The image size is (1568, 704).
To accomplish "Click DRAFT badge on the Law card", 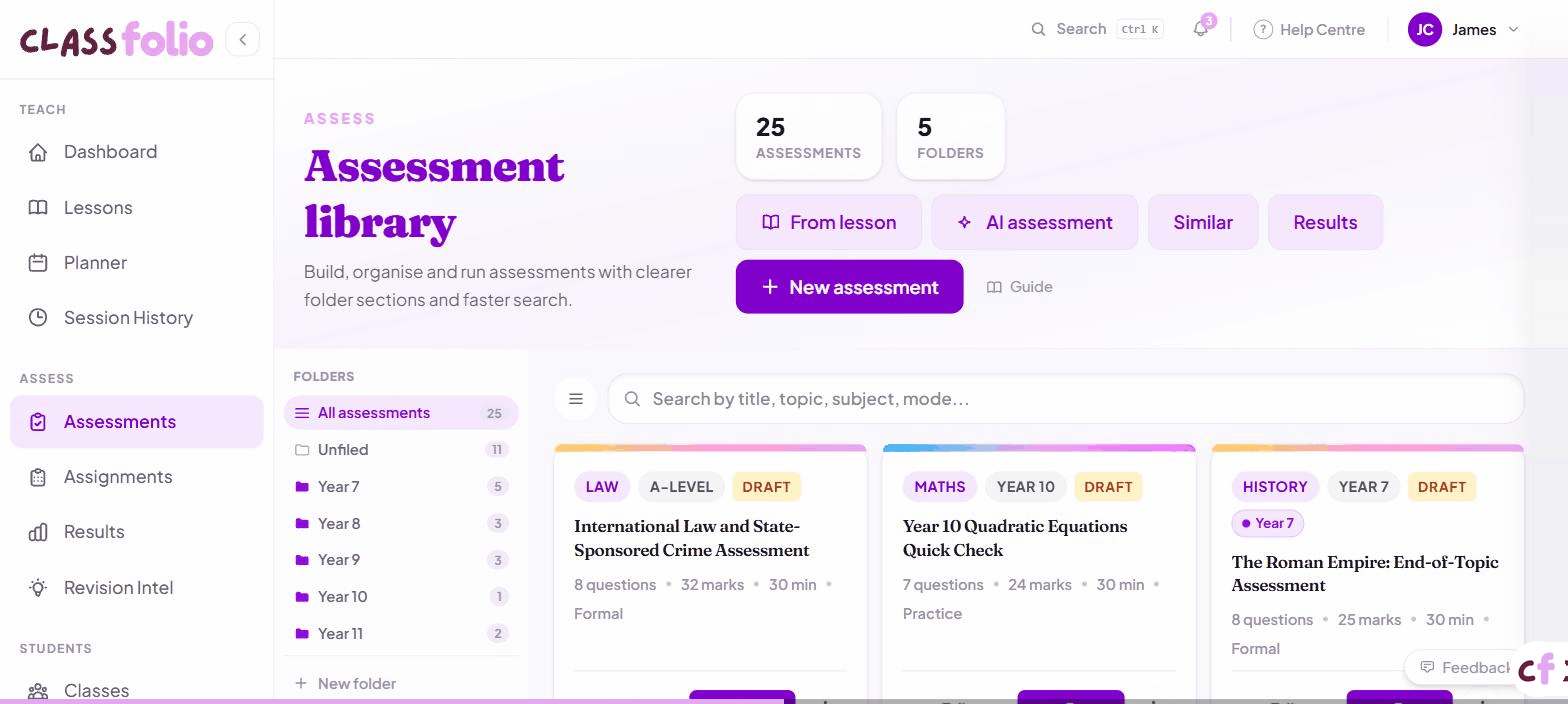I will pos(767,487).
